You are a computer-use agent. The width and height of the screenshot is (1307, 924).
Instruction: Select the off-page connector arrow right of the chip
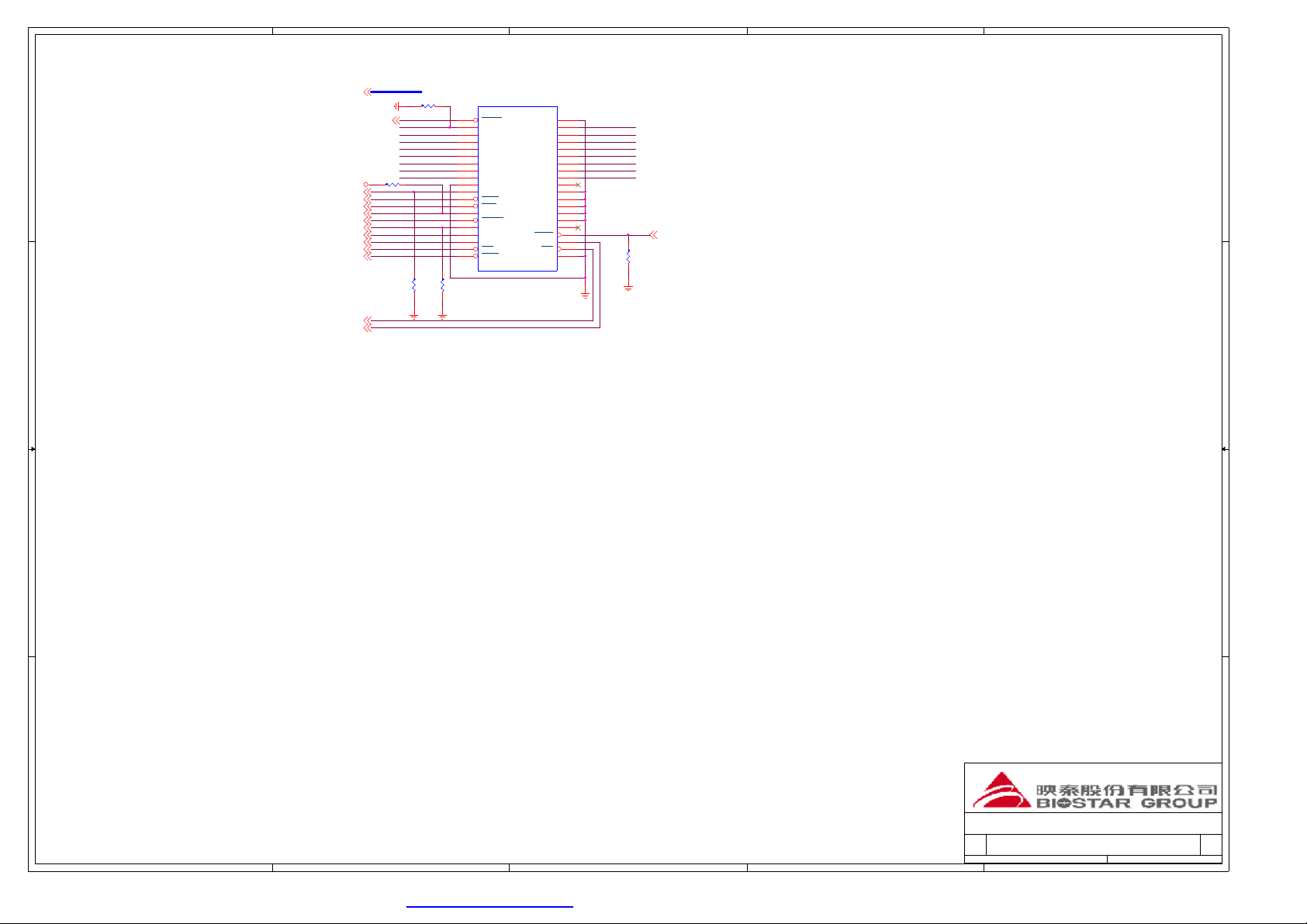coord(654,234)
